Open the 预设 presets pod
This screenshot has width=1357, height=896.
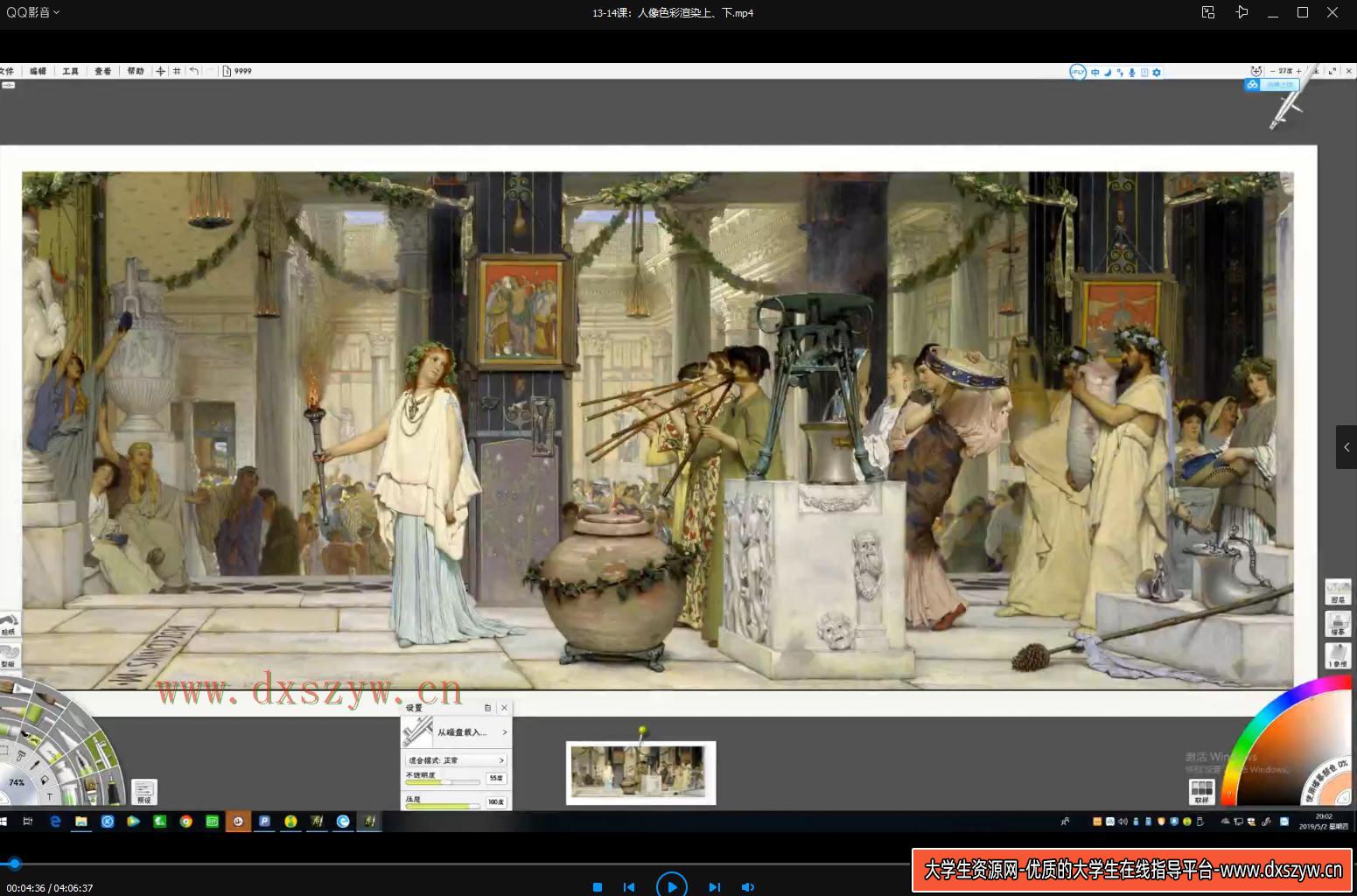143,792
